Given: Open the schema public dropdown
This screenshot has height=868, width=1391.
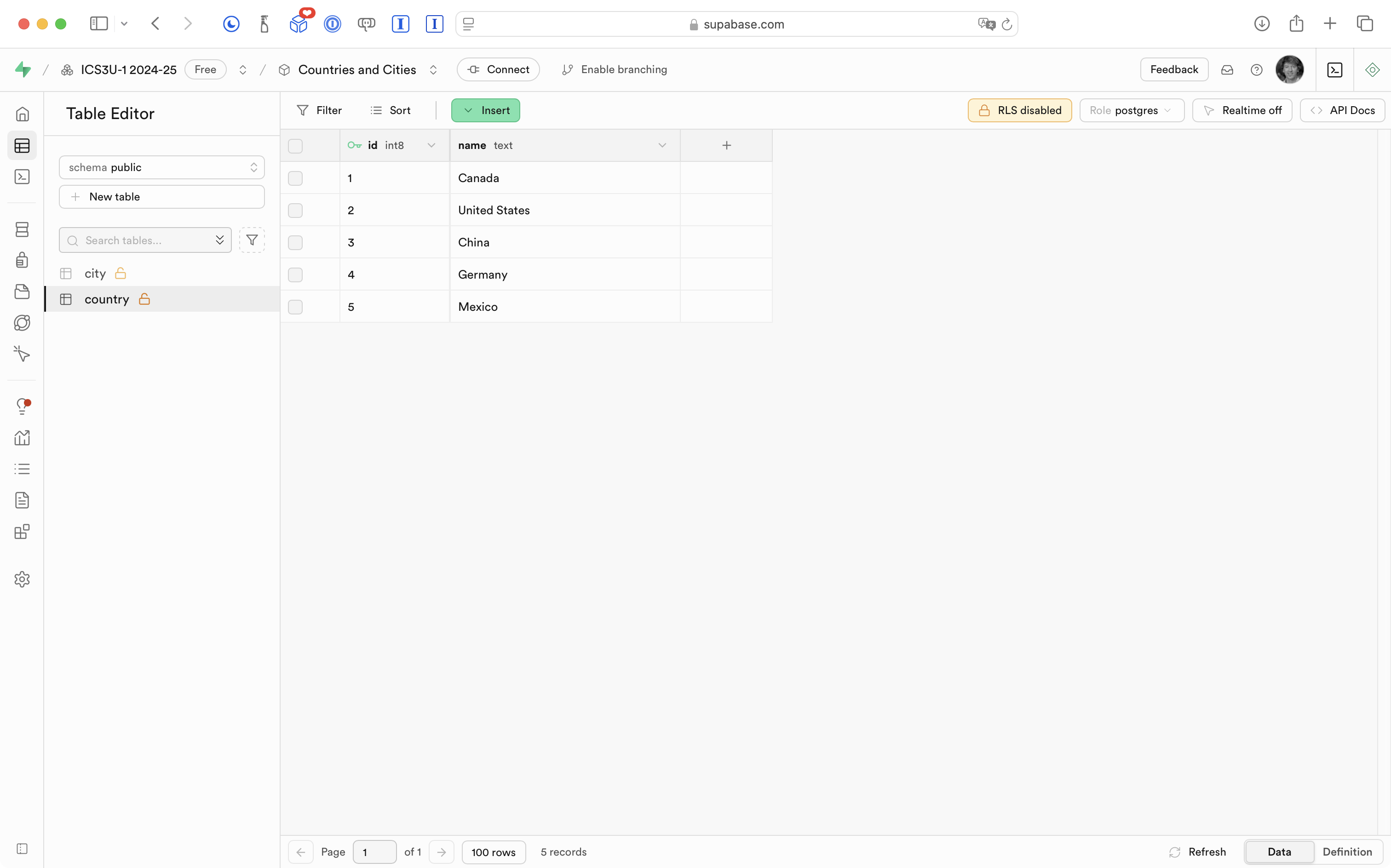Looking at the screenshot, I should coord(161,168).
